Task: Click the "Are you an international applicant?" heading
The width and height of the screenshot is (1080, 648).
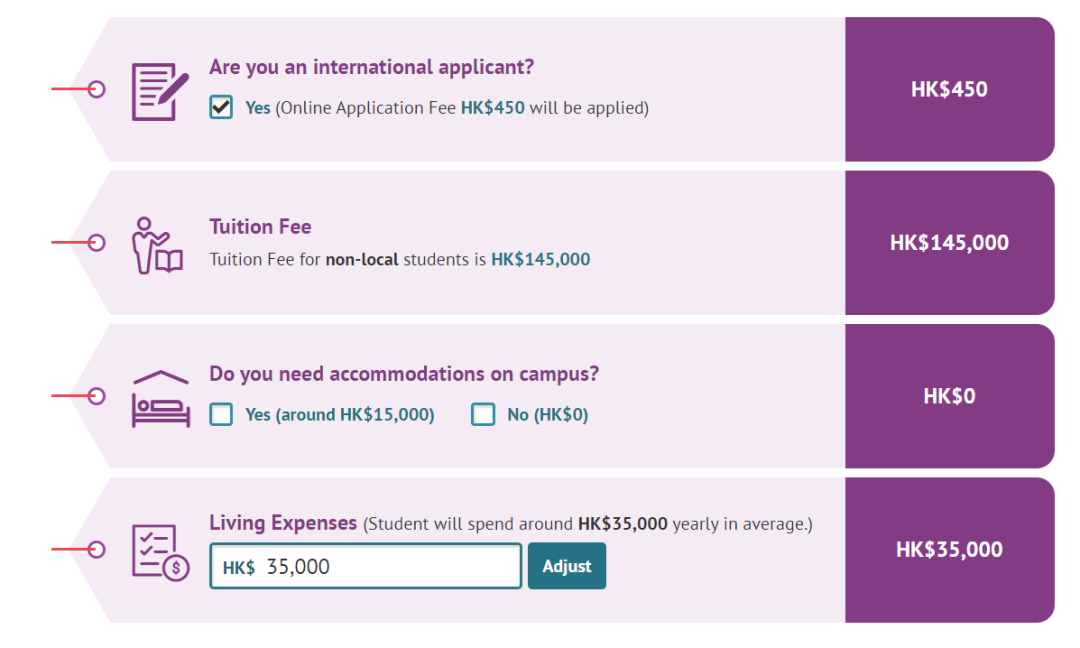Action: coord(372,67)
